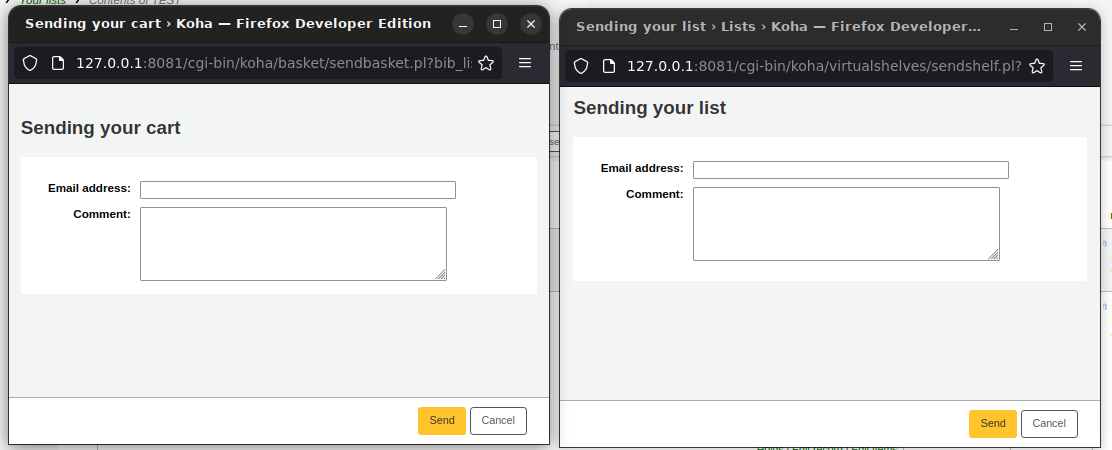Click site information icon beside sendshelf URL

[x=609, y=66]
